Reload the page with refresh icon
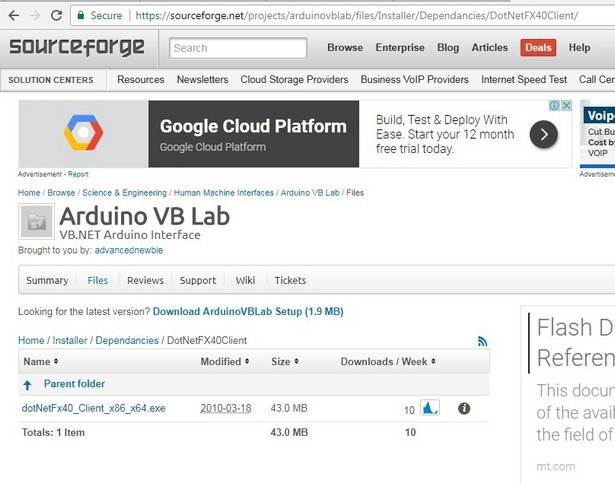615x484 pixels. 56,16
